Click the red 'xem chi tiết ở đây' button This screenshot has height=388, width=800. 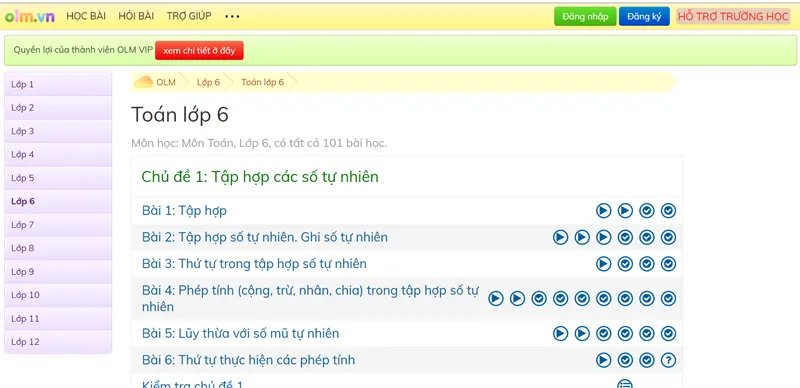pyautogui.click(x=199, y=51)
